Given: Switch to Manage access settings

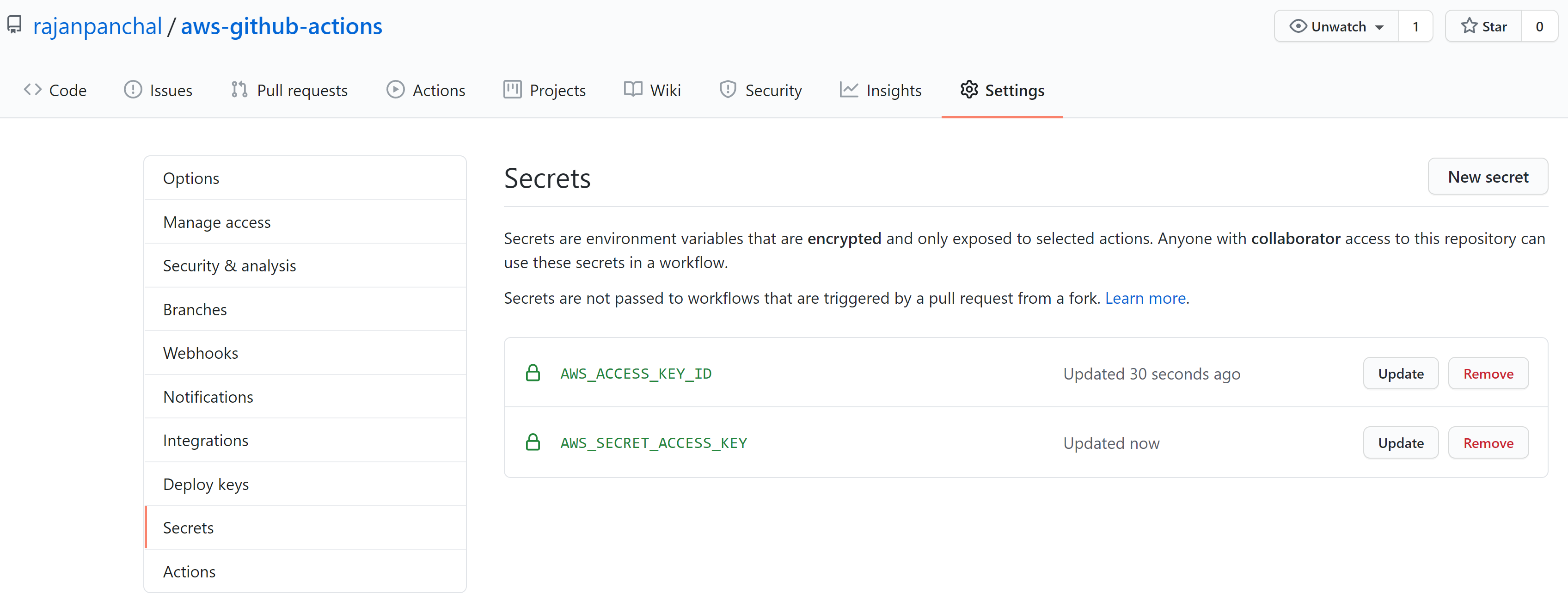Looking at the screenshot, I should point(217,221).
